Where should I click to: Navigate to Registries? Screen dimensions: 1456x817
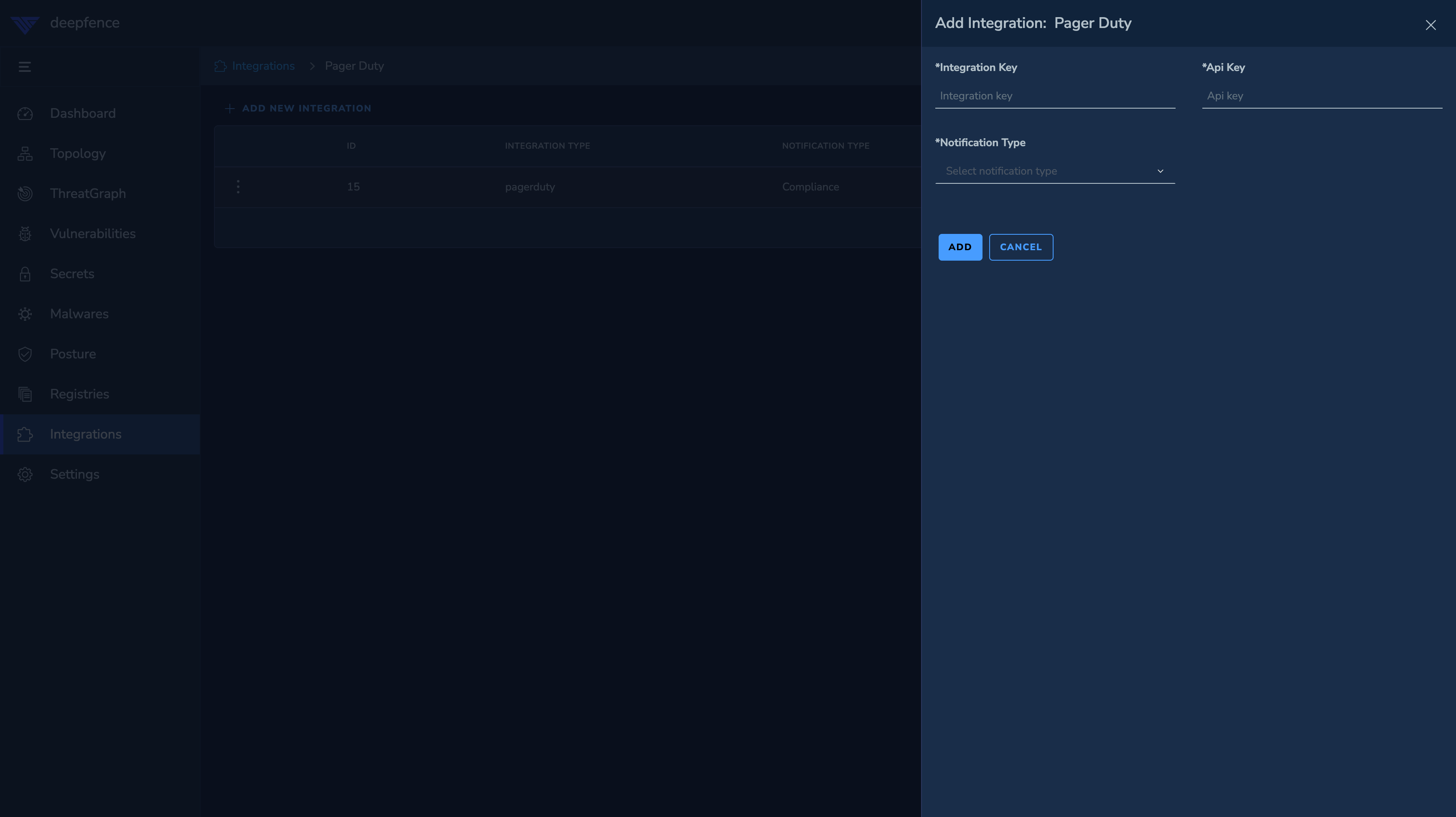[x=100, y=394]
